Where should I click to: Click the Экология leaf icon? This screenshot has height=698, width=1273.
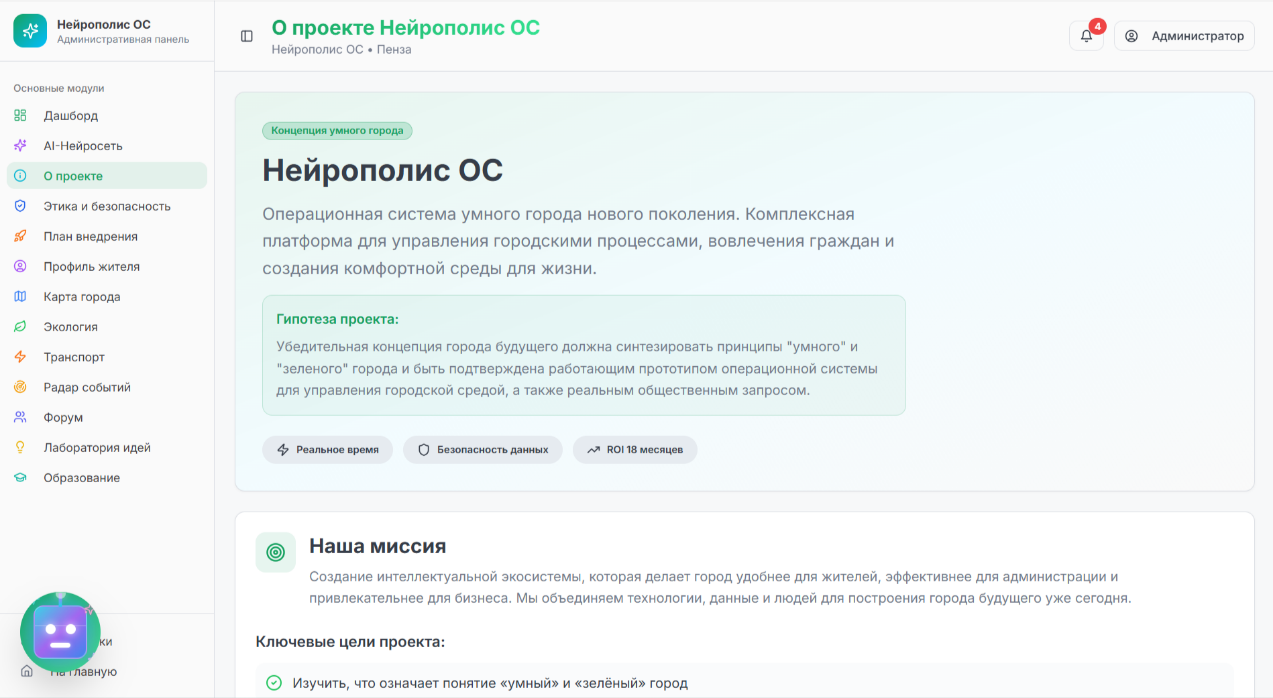click(20, 327)
